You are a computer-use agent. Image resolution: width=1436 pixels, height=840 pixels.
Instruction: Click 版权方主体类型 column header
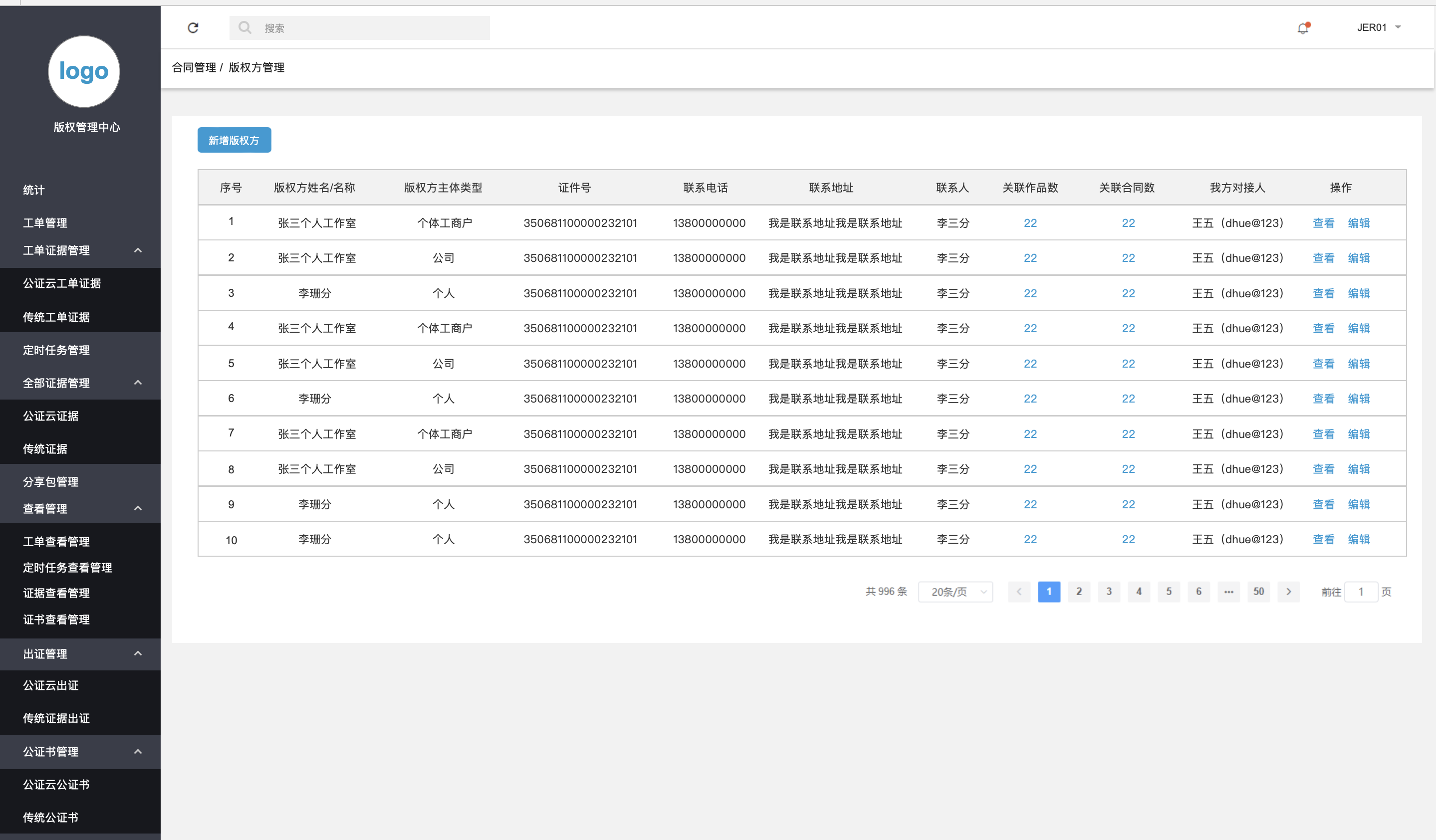(443, 188)
